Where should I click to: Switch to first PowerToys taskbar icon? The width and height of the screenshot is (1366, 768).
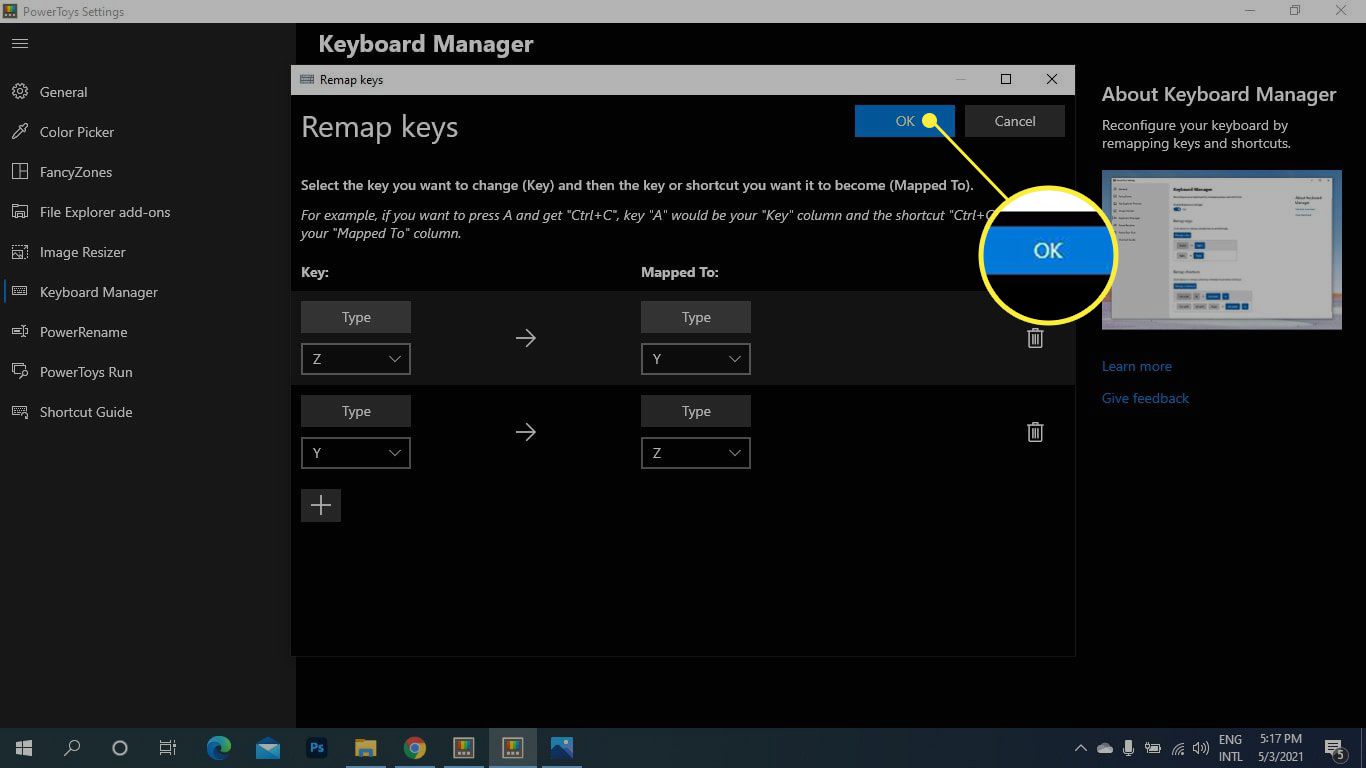[463, 748]
